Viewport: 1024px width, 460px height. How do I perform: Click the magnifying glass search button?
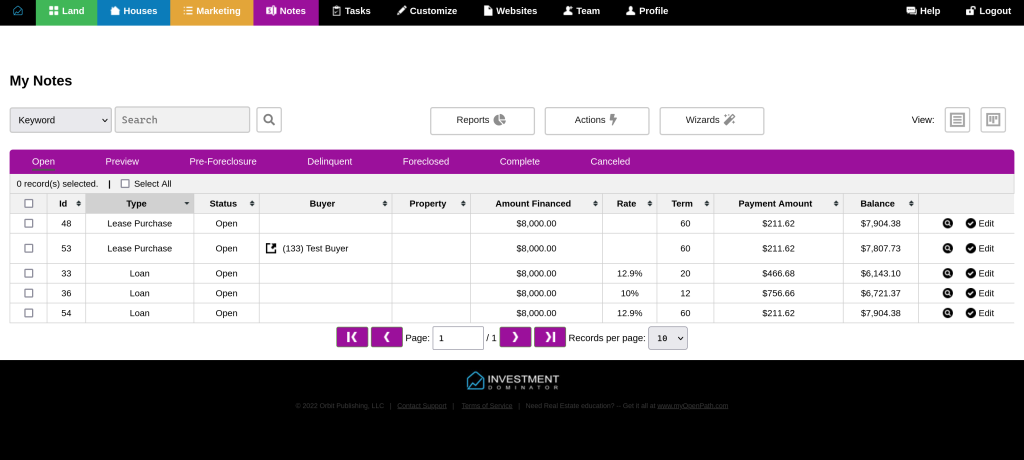269,120
